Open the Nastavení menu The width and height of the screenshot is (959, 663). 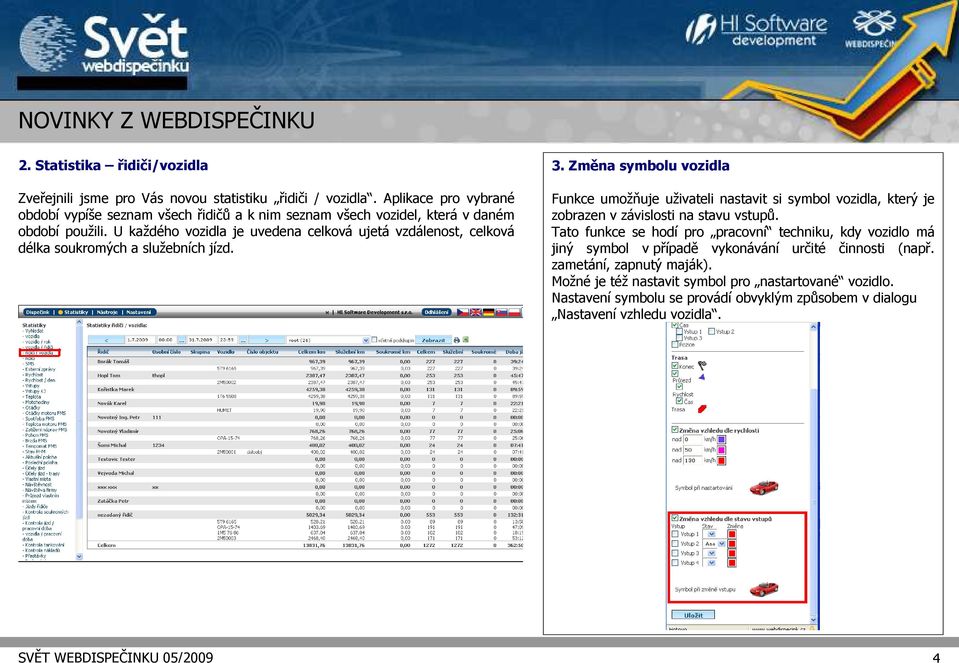coord(139,313)
